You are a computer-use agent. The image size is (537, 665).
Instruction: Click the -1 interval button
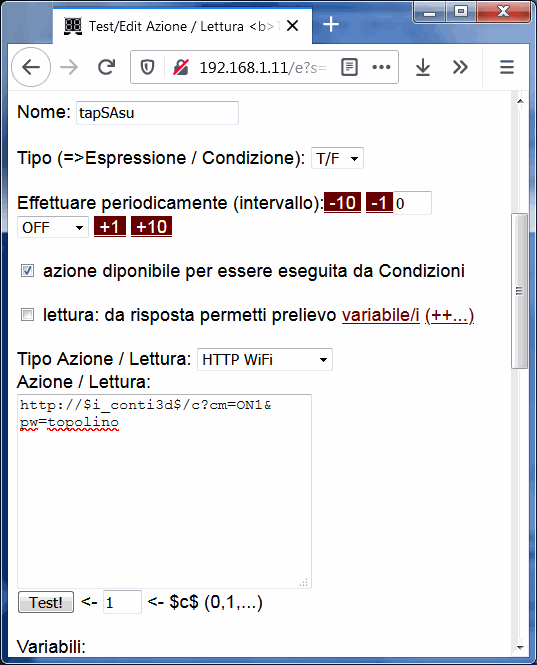tap(379, 202)
